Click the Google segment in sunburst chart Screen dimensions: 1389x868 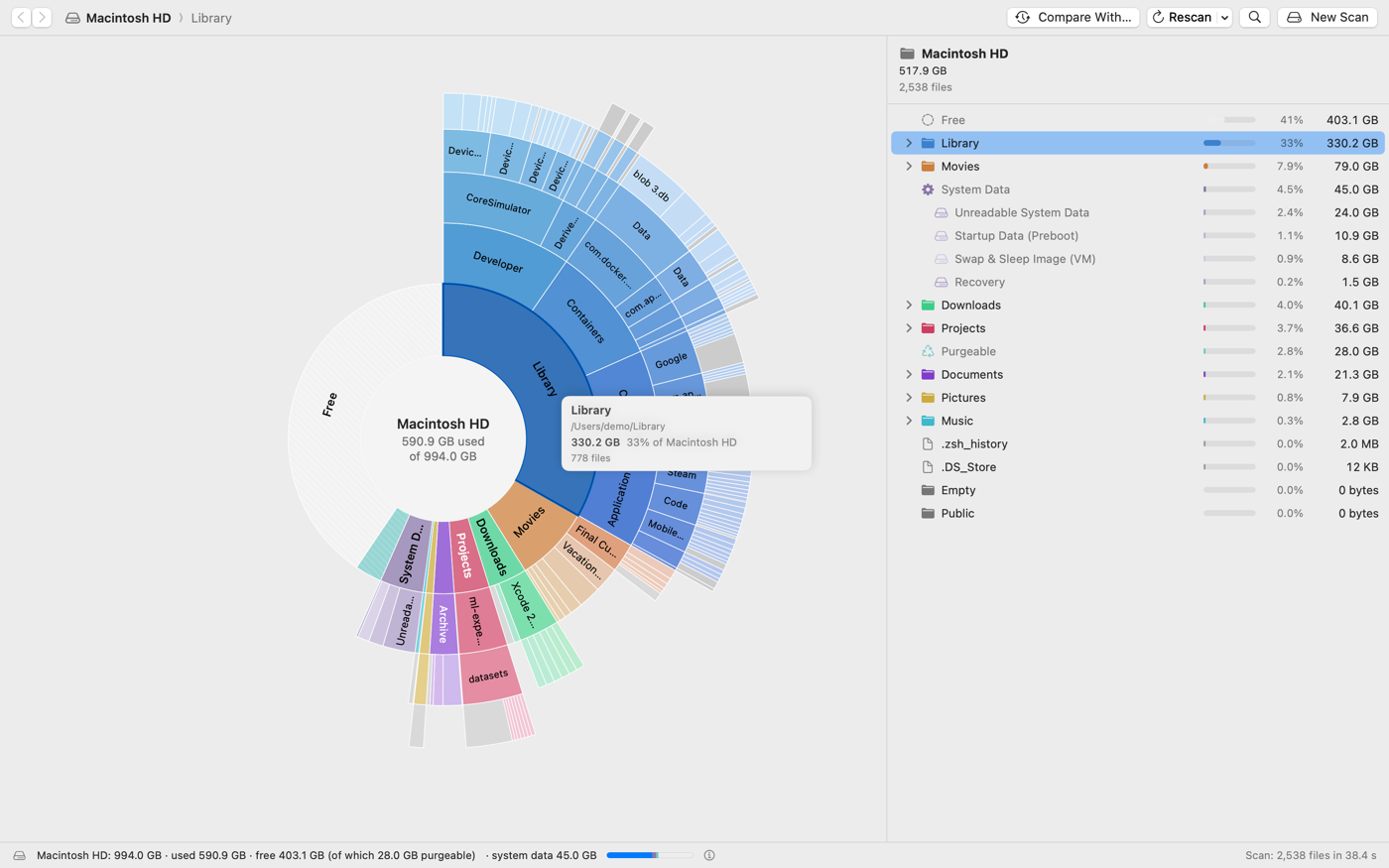(x=672, y=360)
